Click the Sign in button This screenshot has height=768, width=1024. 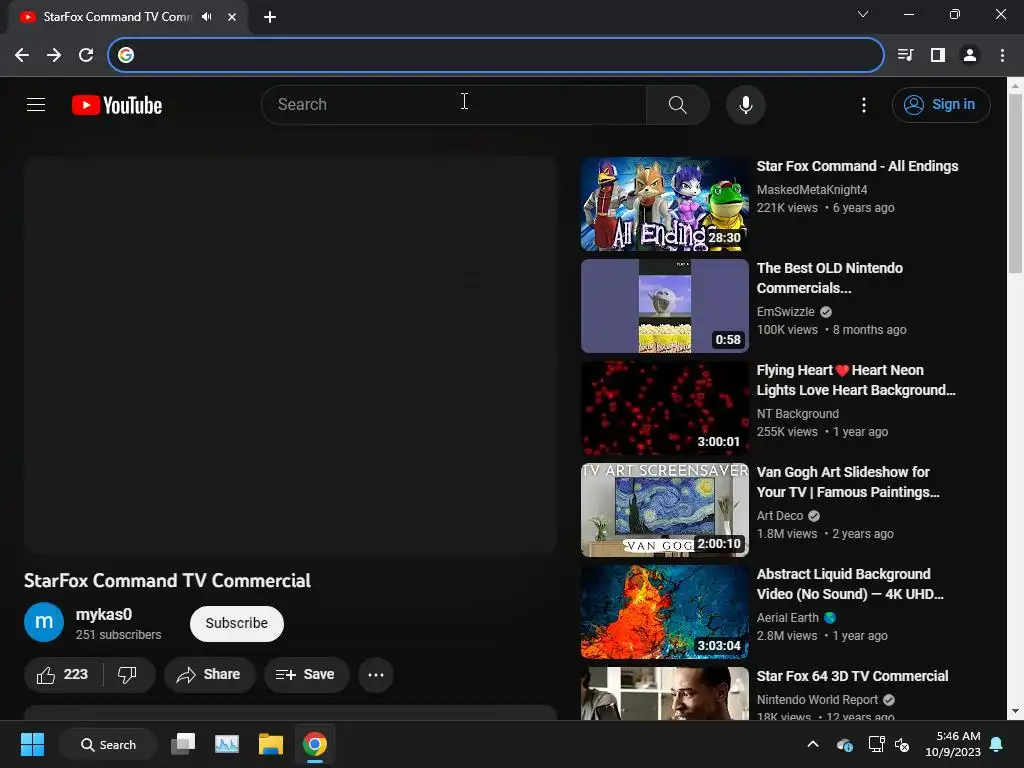[x=940, y=104]
